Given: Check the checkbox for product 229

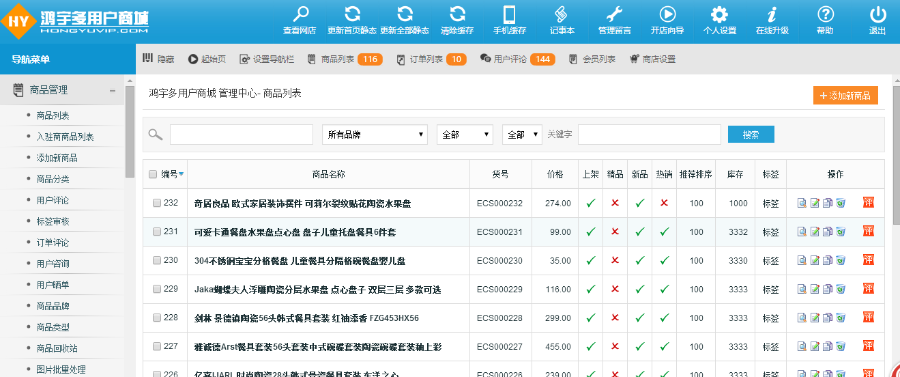Looking at the screenshot, I should click(157, 289).
